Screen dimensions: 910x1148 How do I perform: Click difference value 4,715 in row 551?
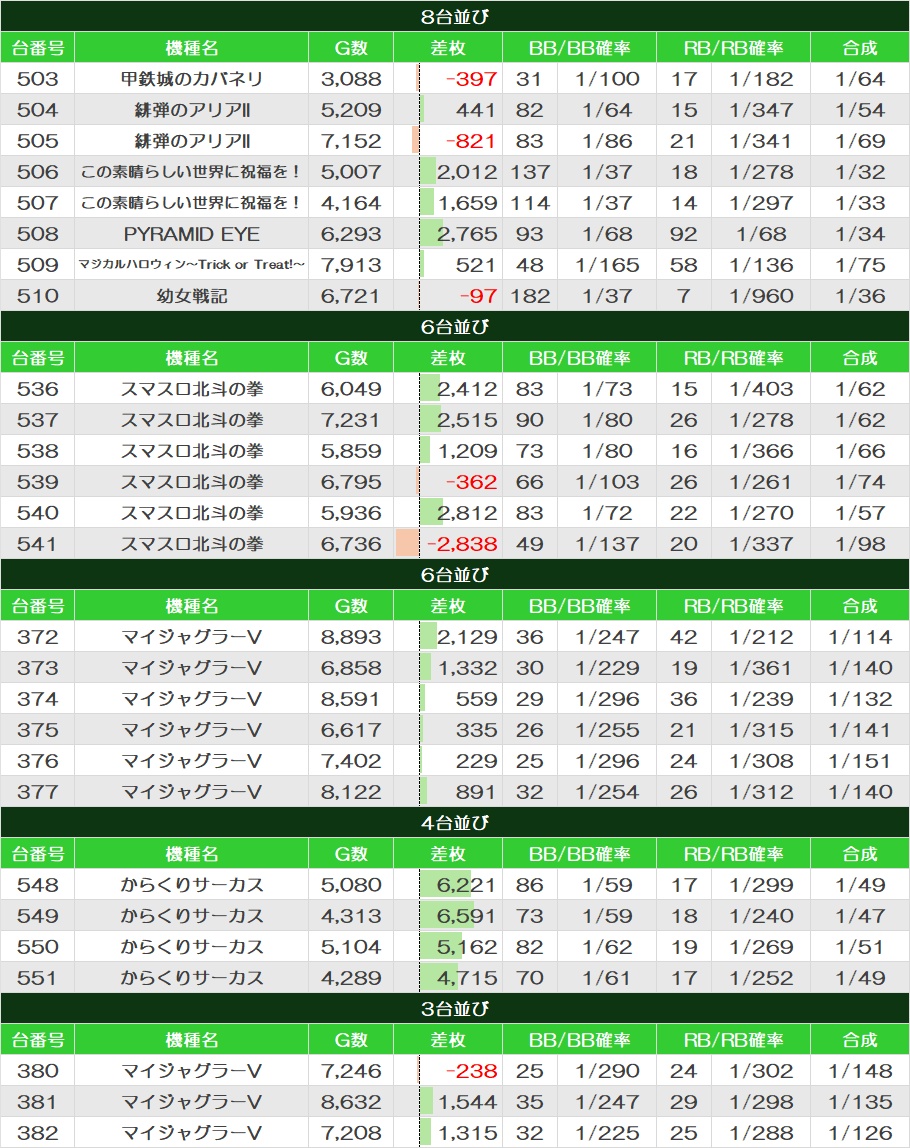click(x=467, y=978)
